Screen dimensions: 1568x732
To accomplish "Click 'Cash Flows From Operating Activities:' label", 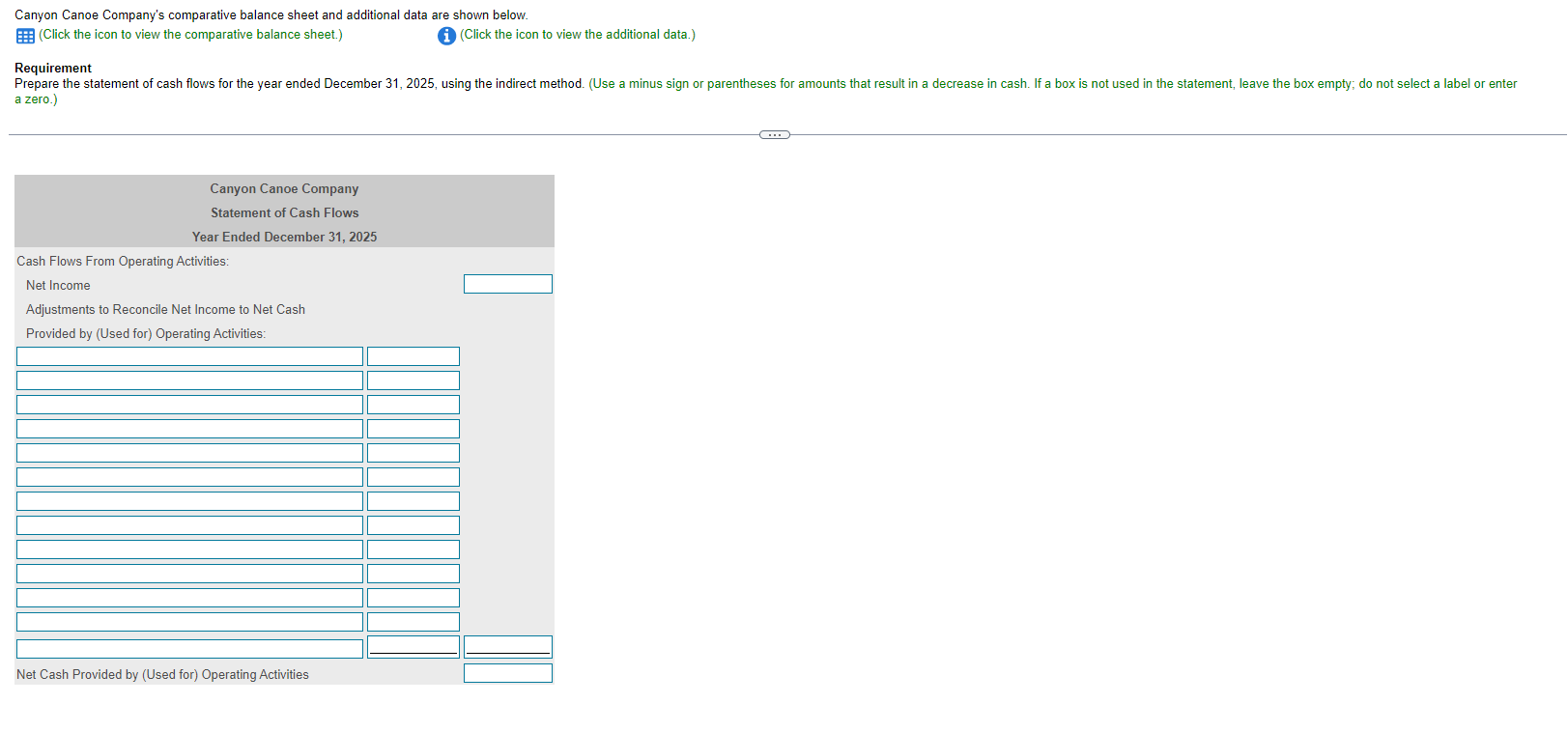I will point(123,261).
